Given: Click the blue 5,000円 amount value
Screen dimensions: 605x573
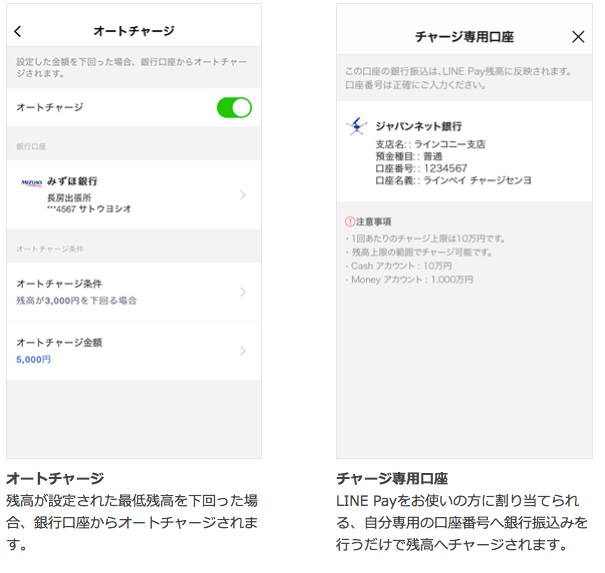Looking at the screenshot, I should [34, 359].
